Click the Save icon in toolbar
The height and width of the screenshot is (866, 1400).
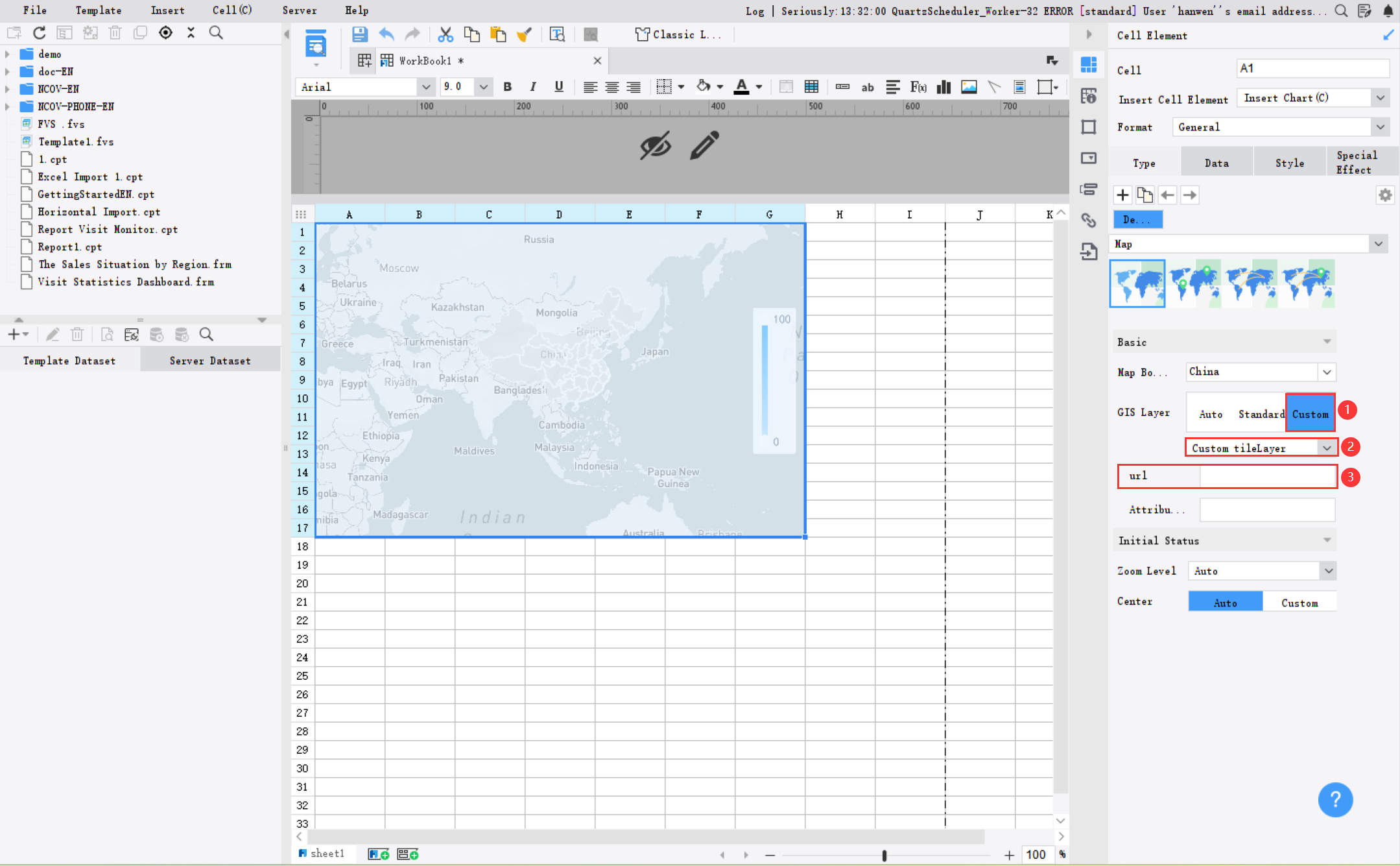pyautogui.click(x=359, y=34)
